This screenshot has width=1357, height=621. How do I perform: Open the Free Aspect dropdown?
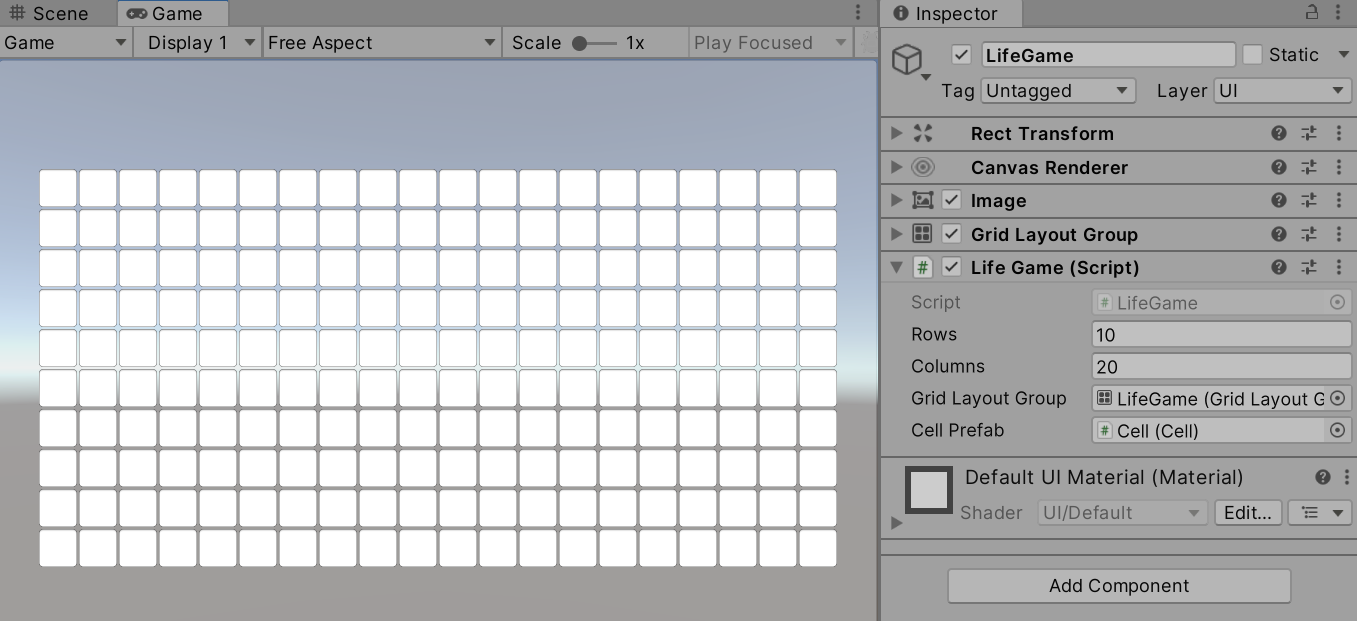pyautogui.click(x=381, y=43)
